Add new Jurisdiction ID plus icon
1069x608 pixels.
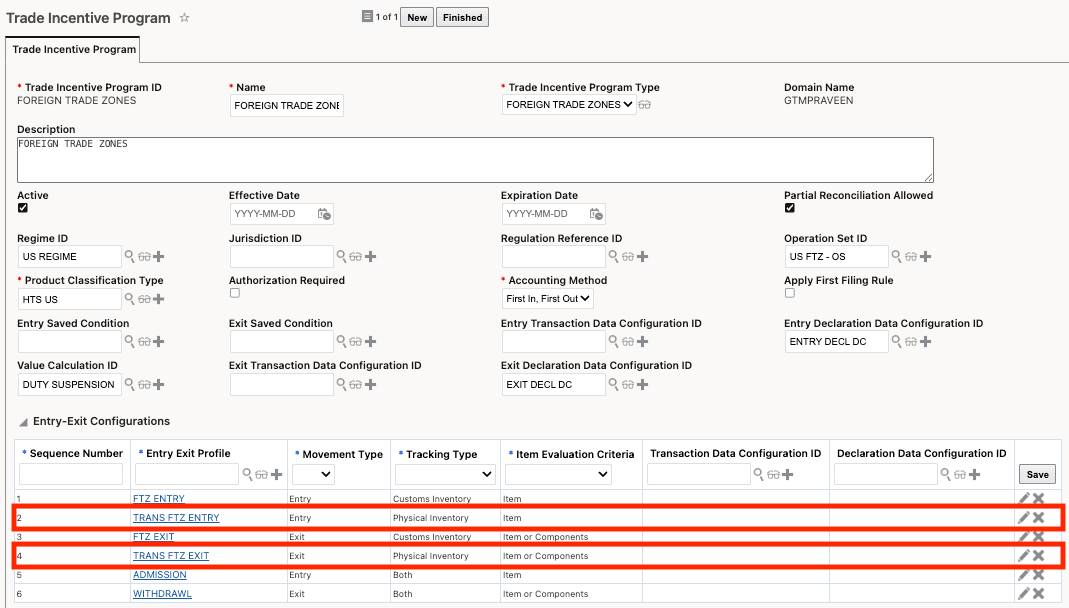[371, 257]
